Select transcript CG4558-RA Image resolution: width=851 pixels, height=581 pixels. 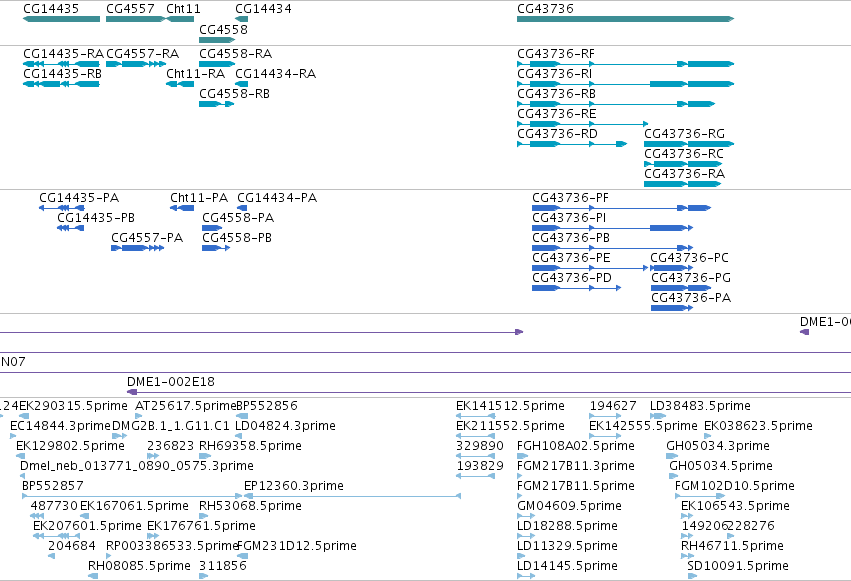(x=217, y=64)
